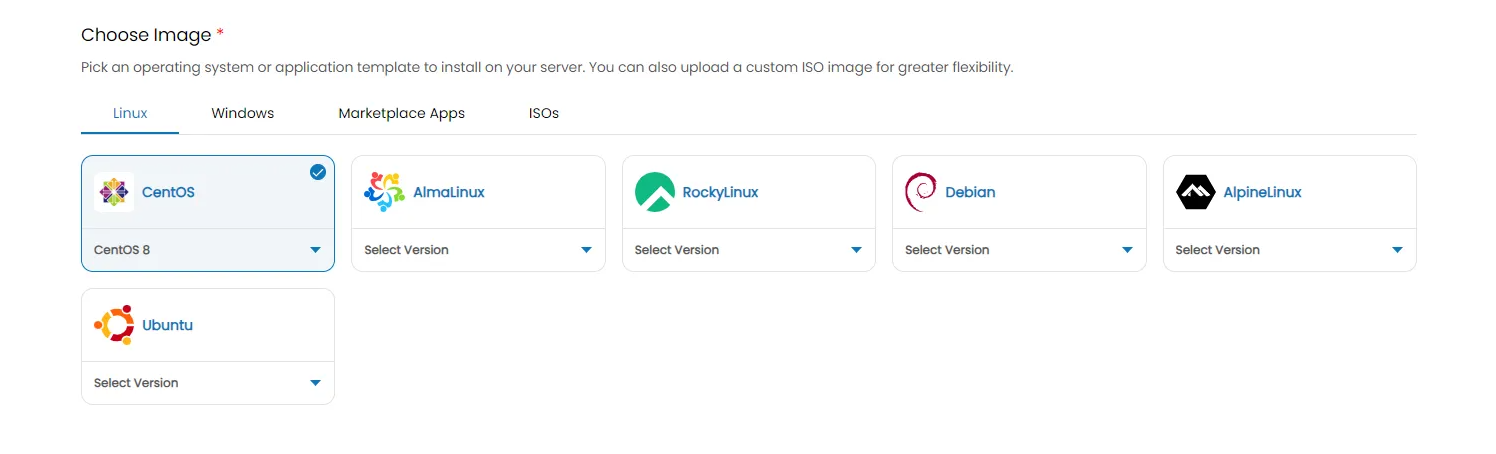Click the Debian swirl logo icon
The image size is (1496, 454).
(x=920, y=192)
